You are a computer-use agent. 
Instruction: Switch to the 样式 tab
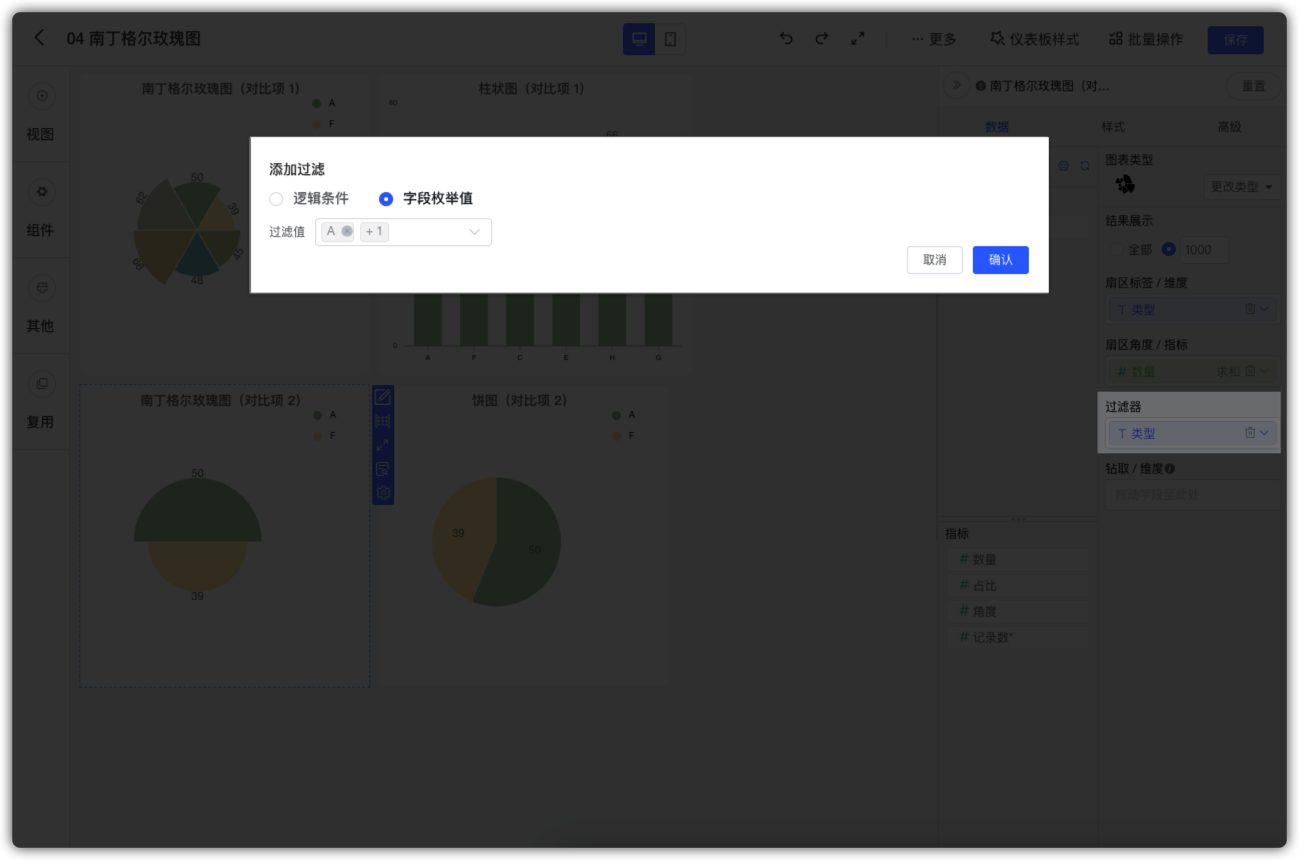[x=1114, y=127]
